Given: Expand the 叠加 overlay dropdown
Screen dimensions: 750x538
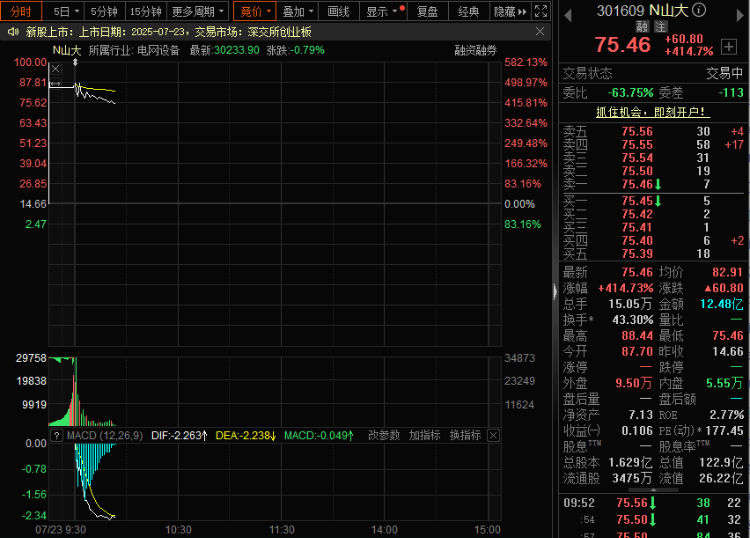Looking at the screenshot, I should click(x=297, y=12).
